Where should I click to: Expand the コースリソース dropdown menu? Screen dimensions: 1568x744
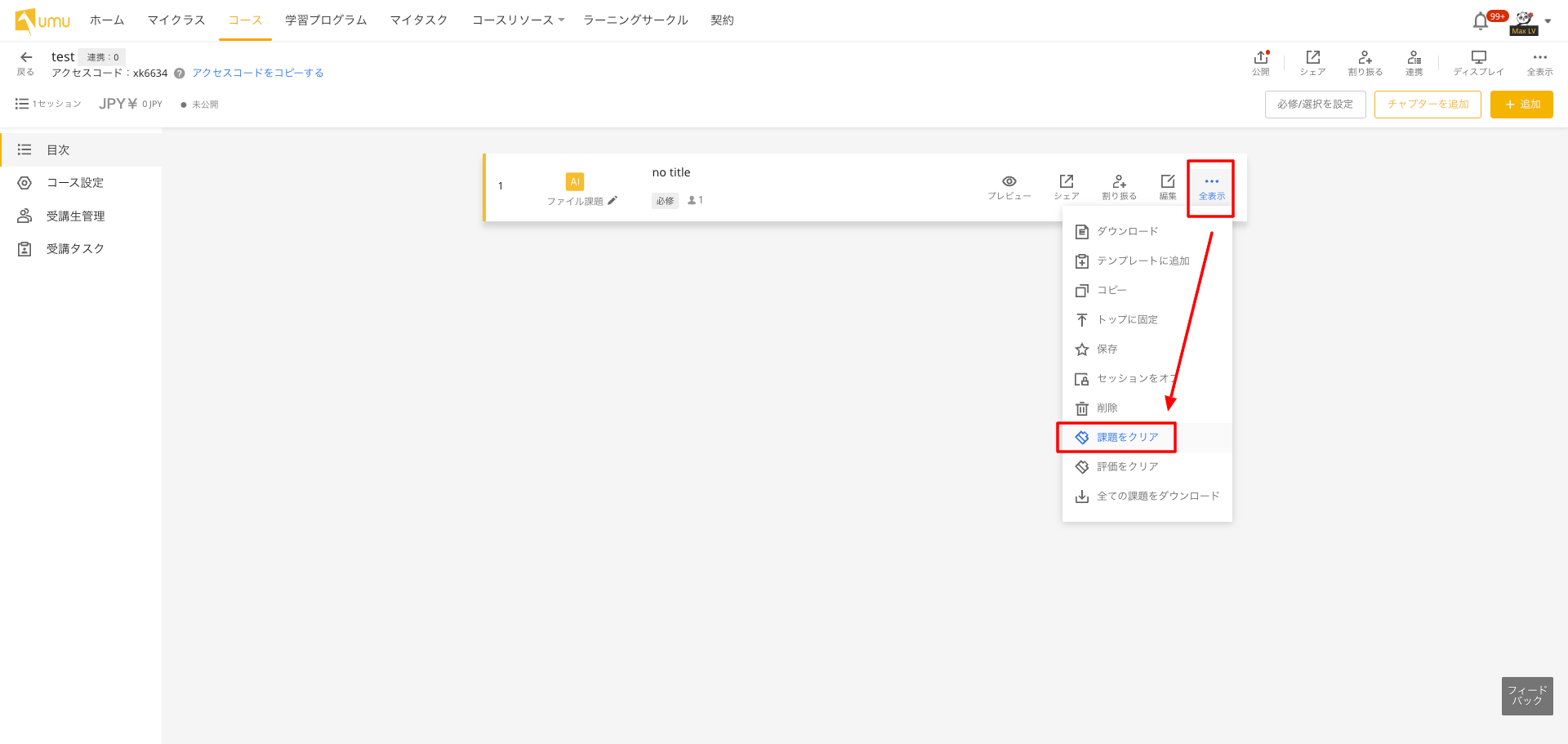coord(518,20)
